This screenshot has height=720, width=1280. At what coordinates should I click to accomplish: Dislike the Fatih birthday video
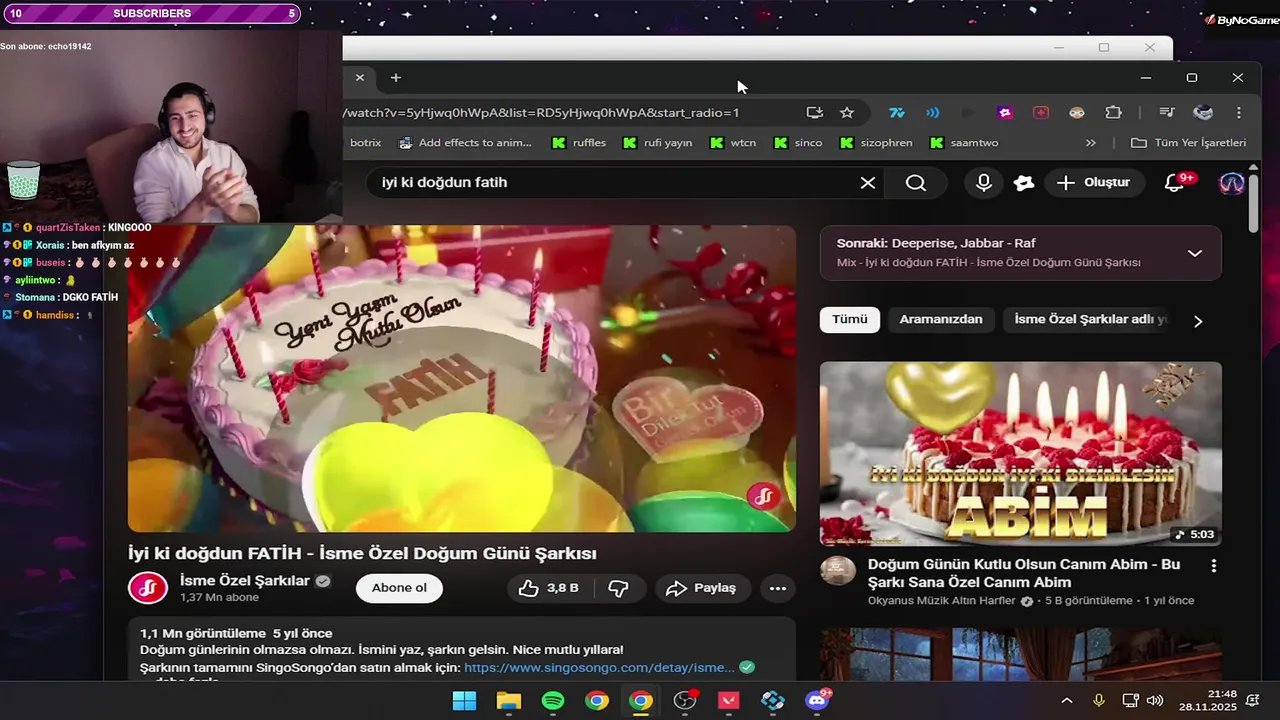(619, 588)
